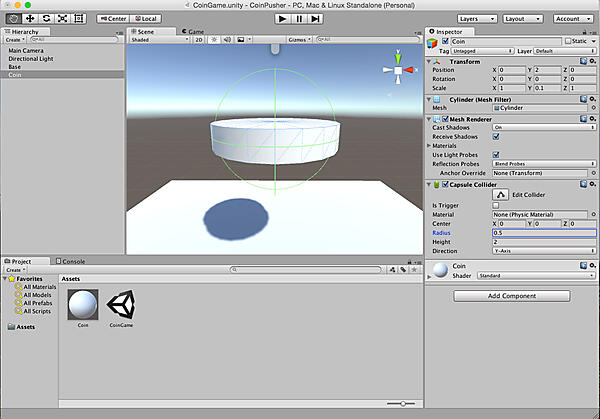
Task: Click the Add Component button
Action: (511, 296)
